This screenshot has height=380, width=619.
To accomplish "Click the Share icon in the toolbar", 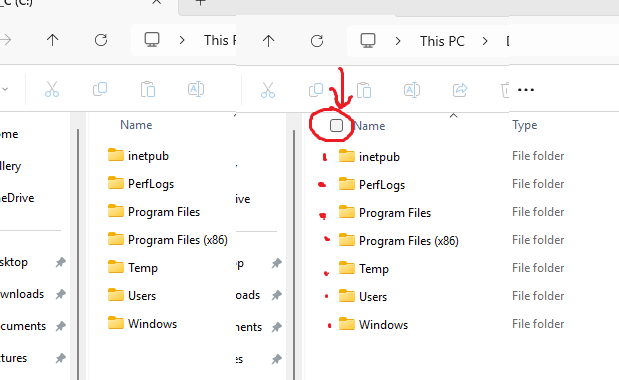I will (x=460, y=90).
